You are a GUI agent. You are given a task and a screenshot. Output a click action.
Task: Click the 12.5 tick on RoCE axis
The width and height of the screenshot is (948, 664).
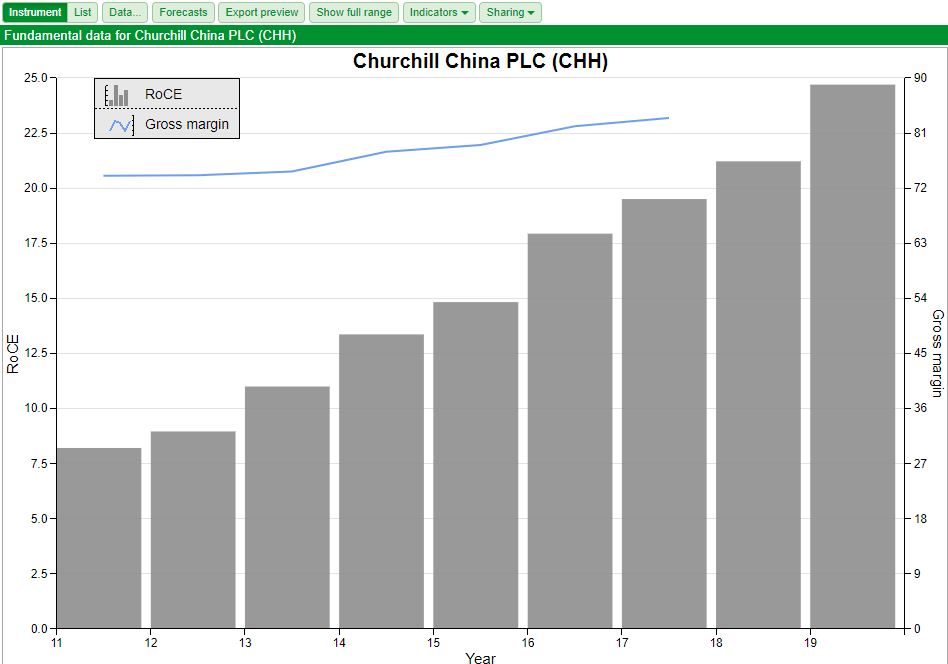[36, 353]
